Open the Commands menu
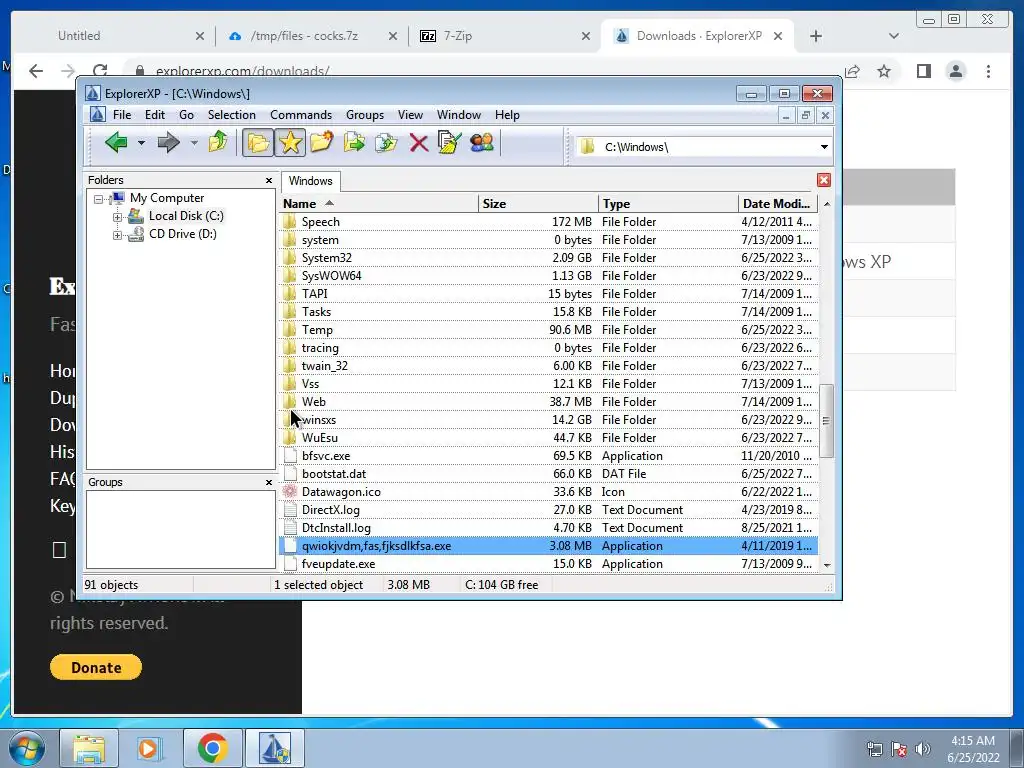Viewport: 1024px width, 768px height. click(301, 115)
